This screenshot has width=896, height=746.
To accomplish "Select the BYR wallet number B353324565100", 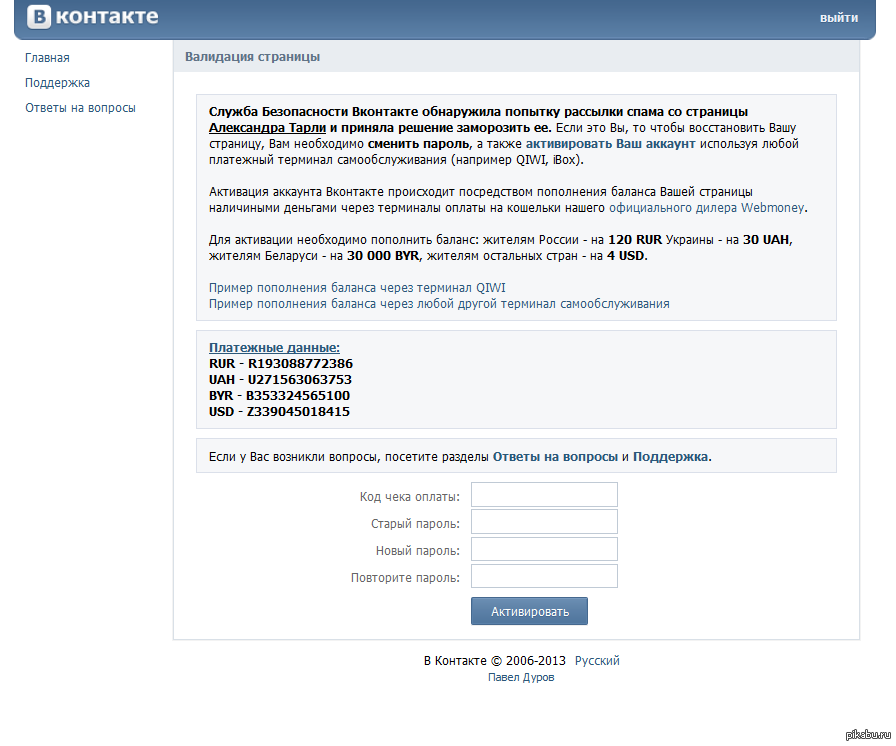I will [298, 396].
